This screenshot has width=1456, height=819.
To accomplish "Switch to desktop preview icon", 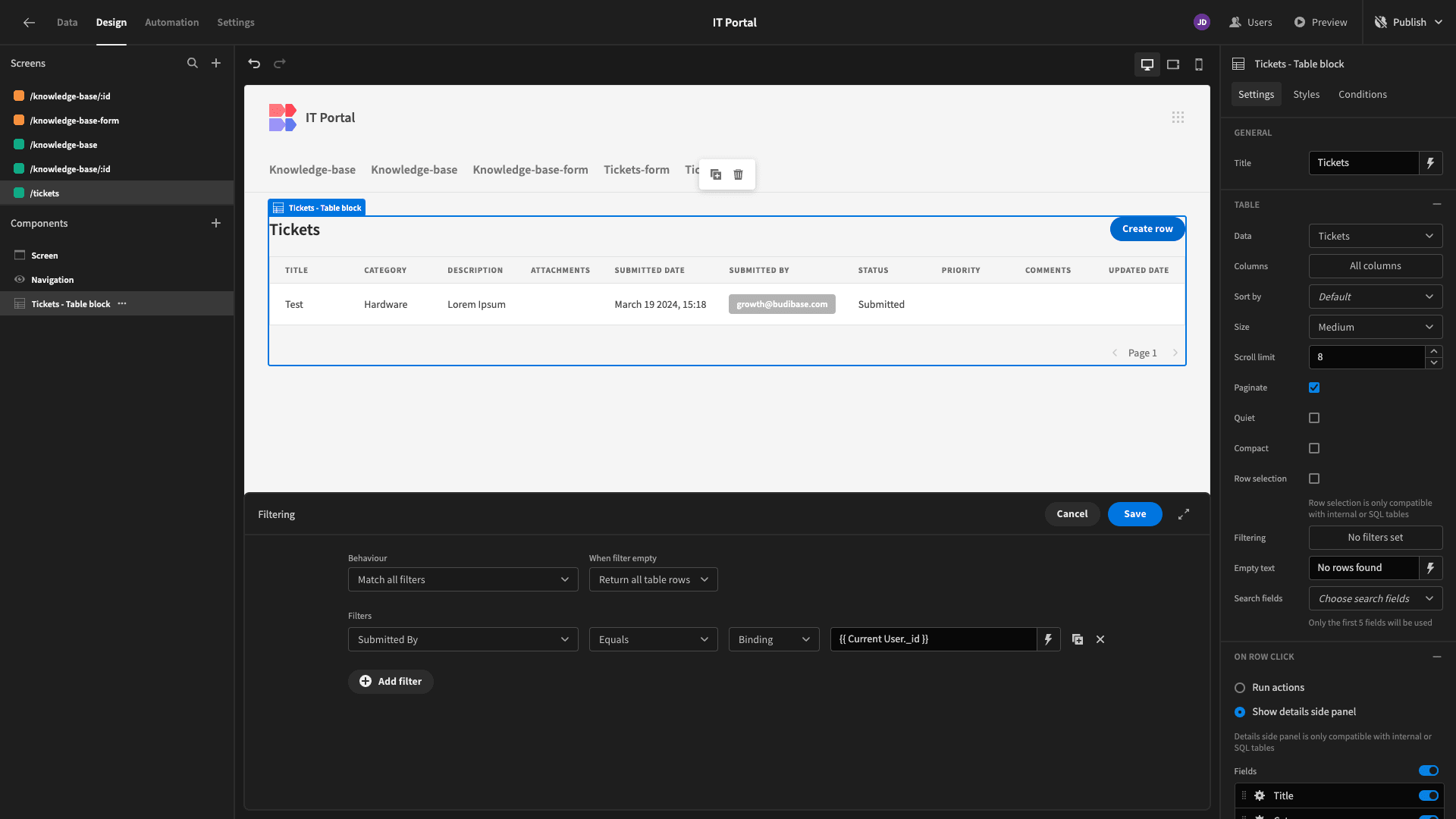I will (x=1147, y=64).
